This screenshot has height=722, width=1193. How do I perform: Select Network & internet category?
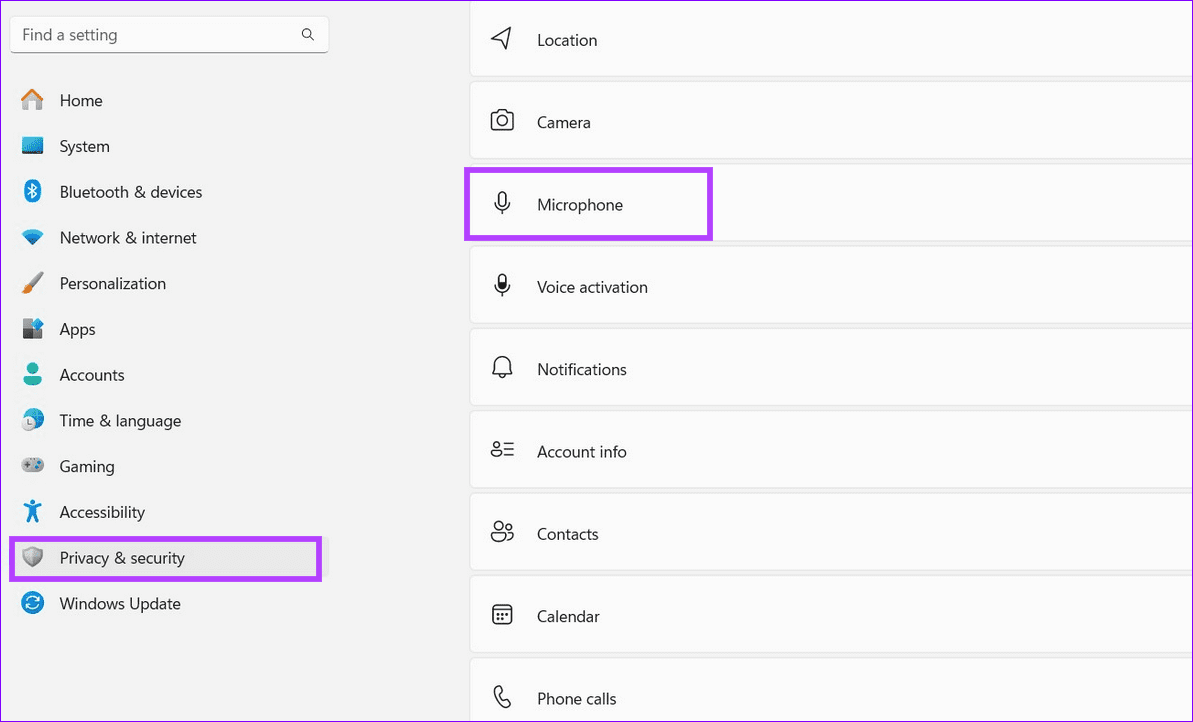tap(127, 238)
